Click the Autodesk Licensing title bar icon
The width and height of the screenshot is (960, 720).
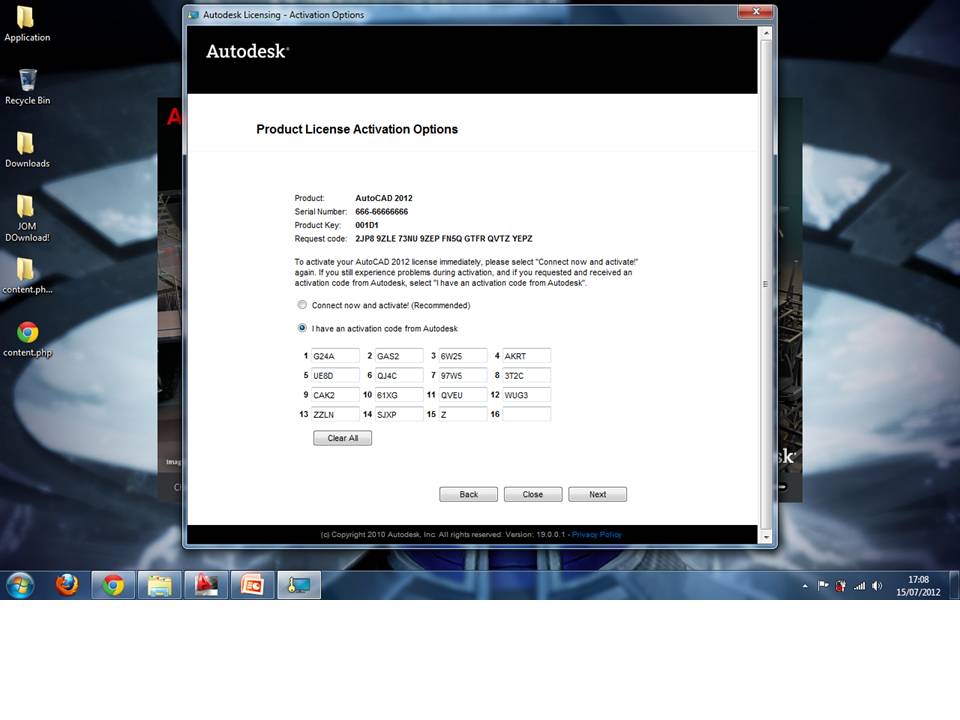coord(193,15)
